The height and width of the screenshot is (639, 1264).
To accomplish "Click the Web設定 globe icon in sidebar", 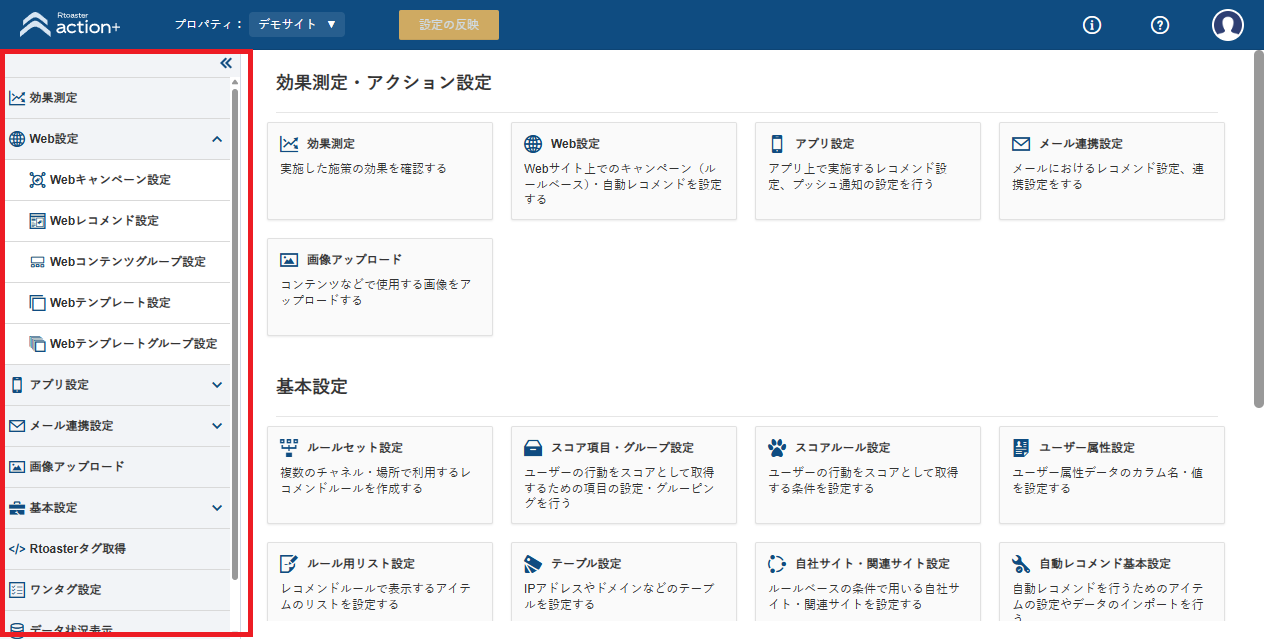I will 17,139.
